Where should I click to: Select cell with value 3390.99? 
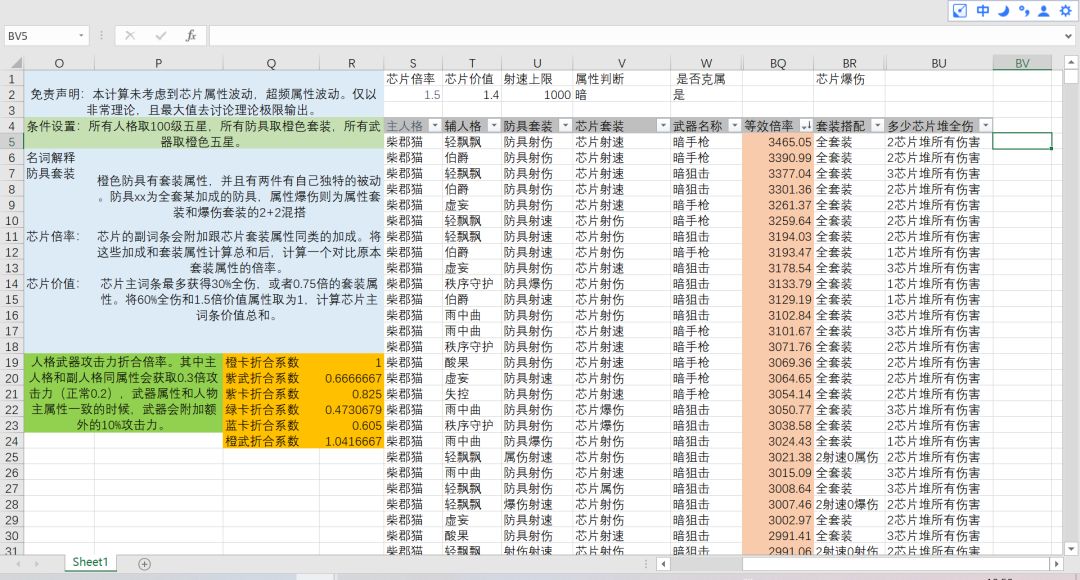(x=778, y=158)
